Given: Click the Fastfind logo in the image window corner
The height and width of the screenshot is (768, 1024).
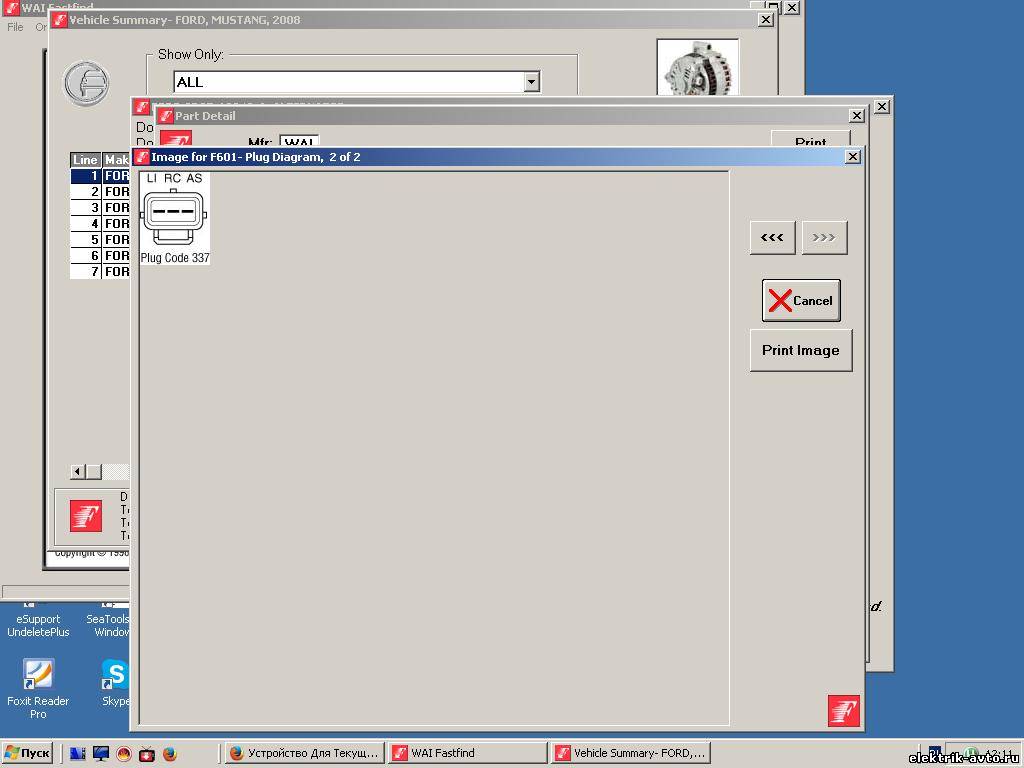Looking at the screenshot, I should [x=844, y=711].
